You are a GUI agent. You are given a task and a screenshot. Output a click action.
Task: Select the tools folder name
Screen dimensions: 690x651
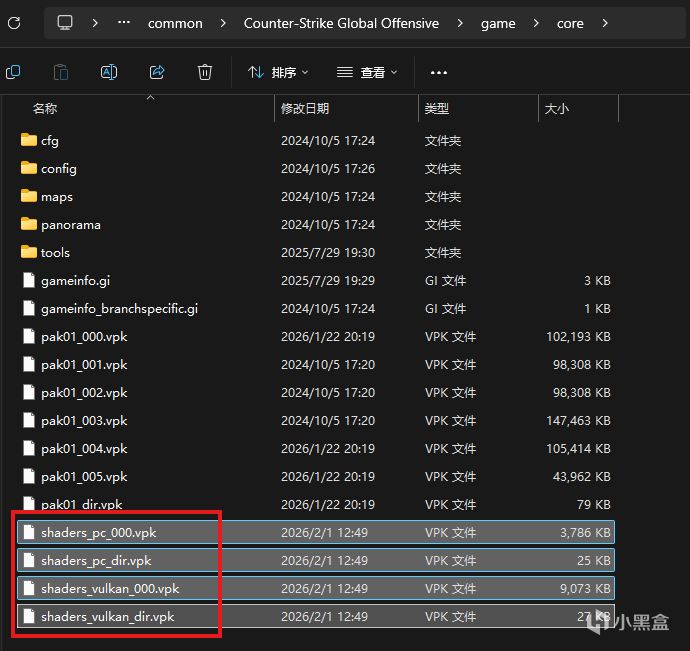[x=55, y=253]
